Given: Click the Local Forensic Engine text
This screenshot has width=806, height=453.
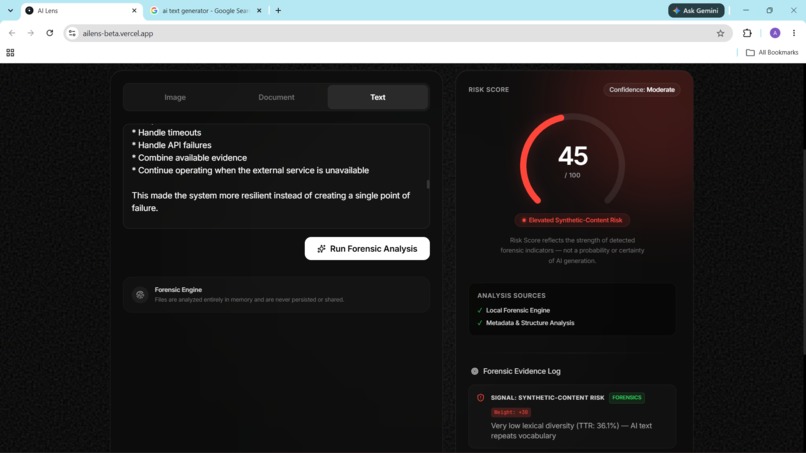Looking at the screenshot, I should tap(518, 311).
